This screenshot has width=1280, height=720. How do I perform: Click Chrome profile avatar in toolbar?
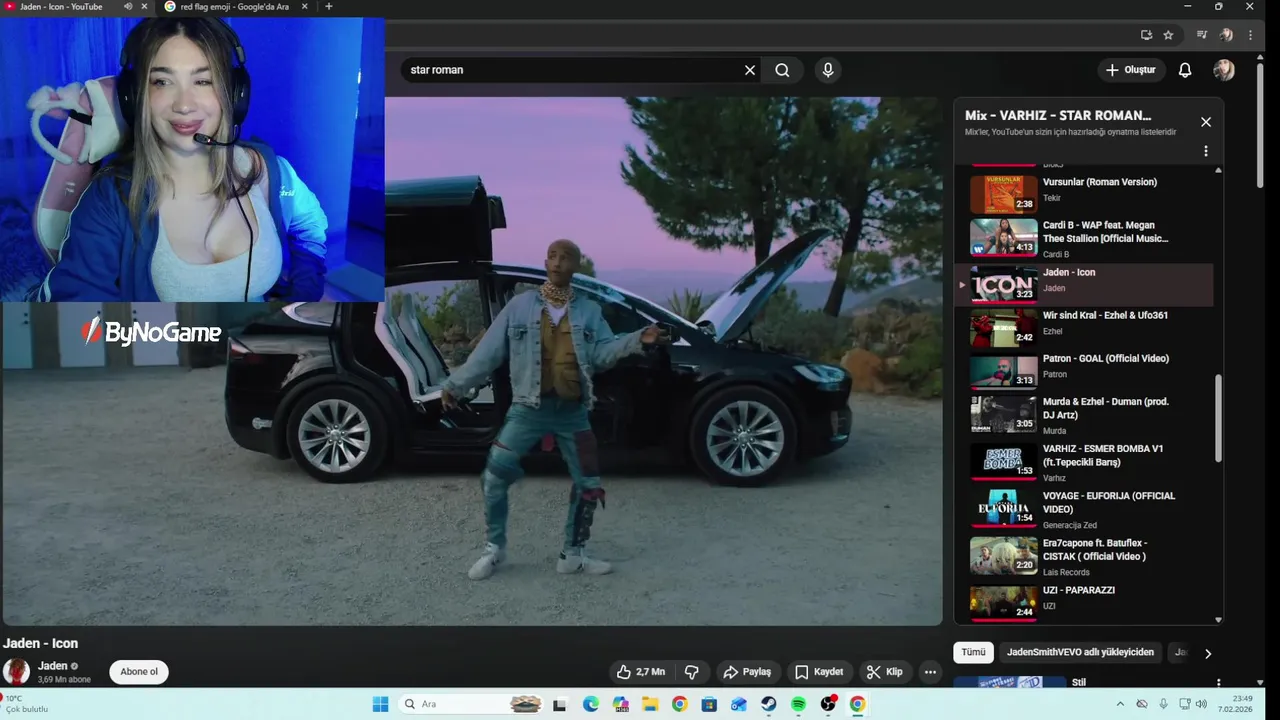tap(1226, 35)
